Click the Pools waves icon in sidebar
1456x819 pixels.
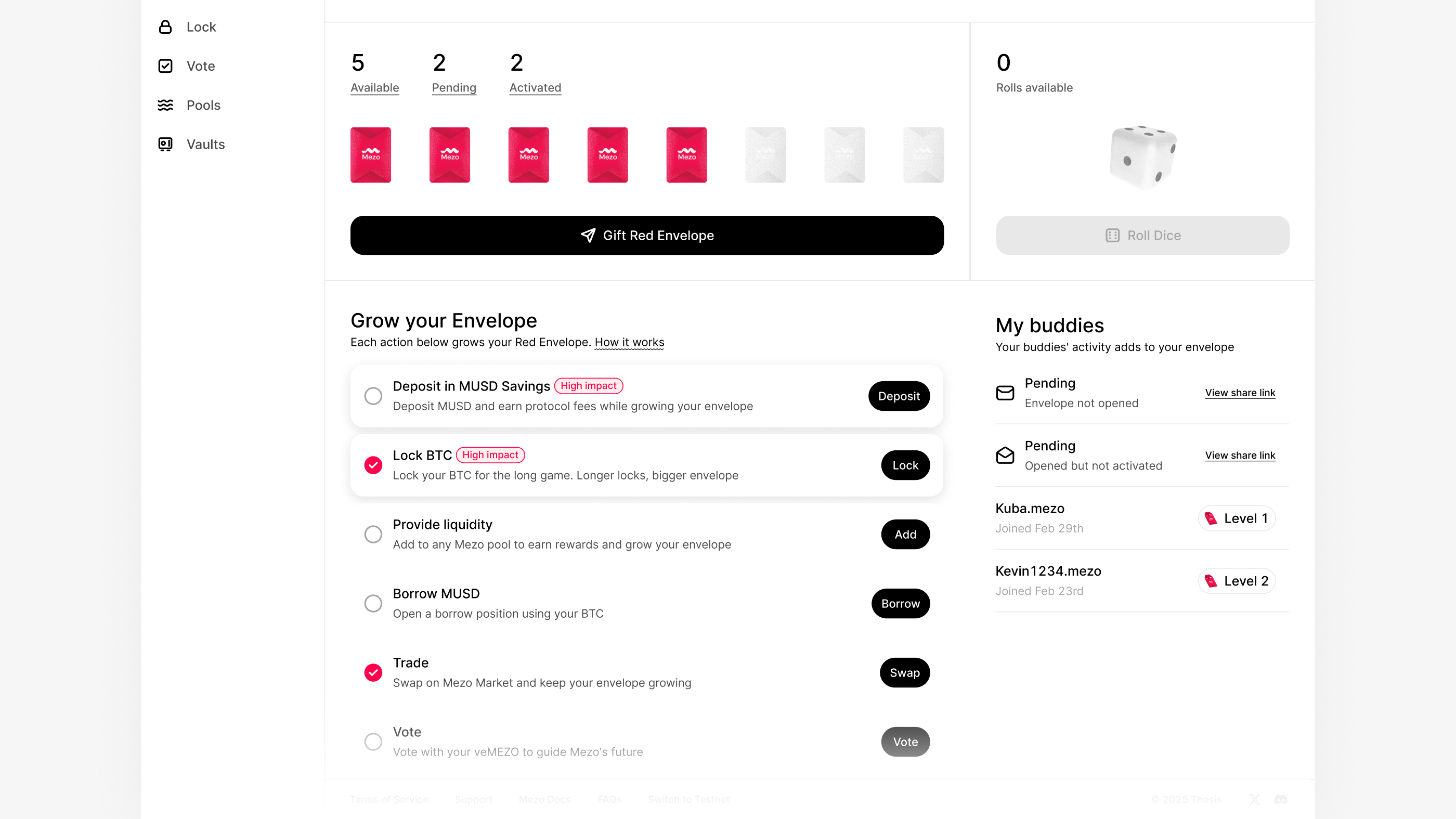165,105
